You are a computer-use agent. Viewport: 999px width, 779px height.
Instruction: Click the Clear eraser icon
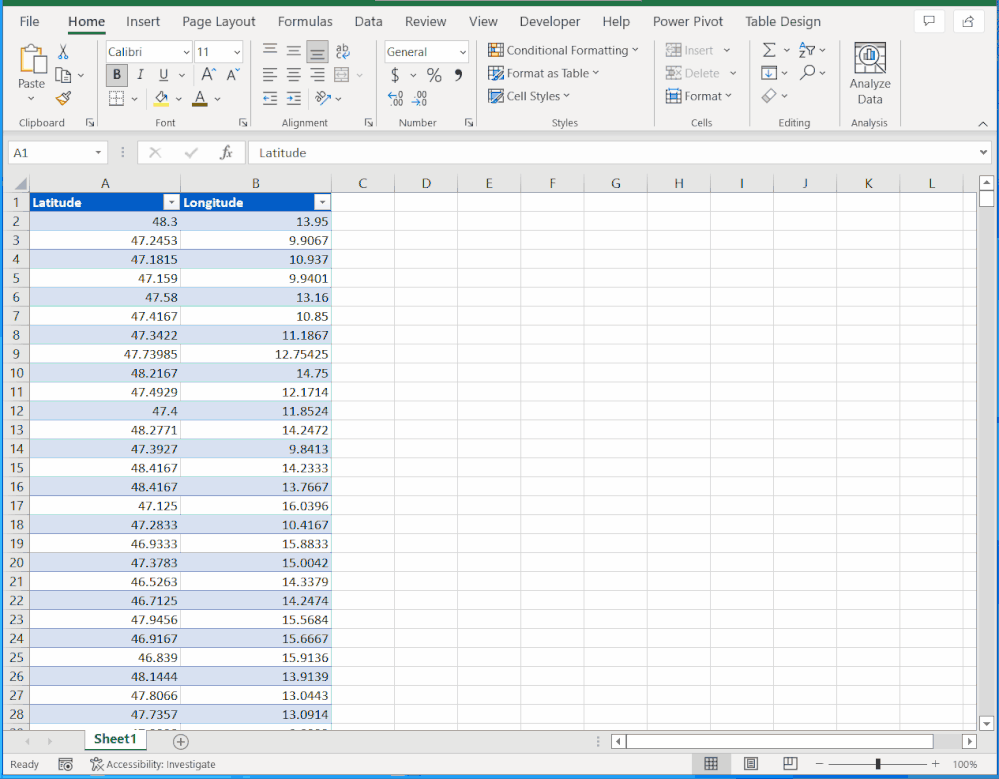[769, 96]
